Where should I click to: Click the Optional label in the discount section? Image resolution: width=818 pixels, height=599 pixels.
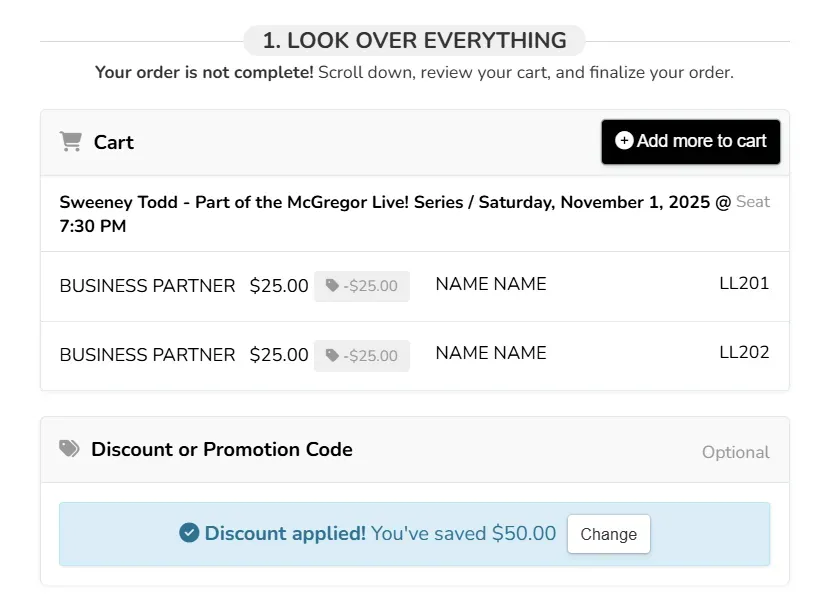pos(735,452)
